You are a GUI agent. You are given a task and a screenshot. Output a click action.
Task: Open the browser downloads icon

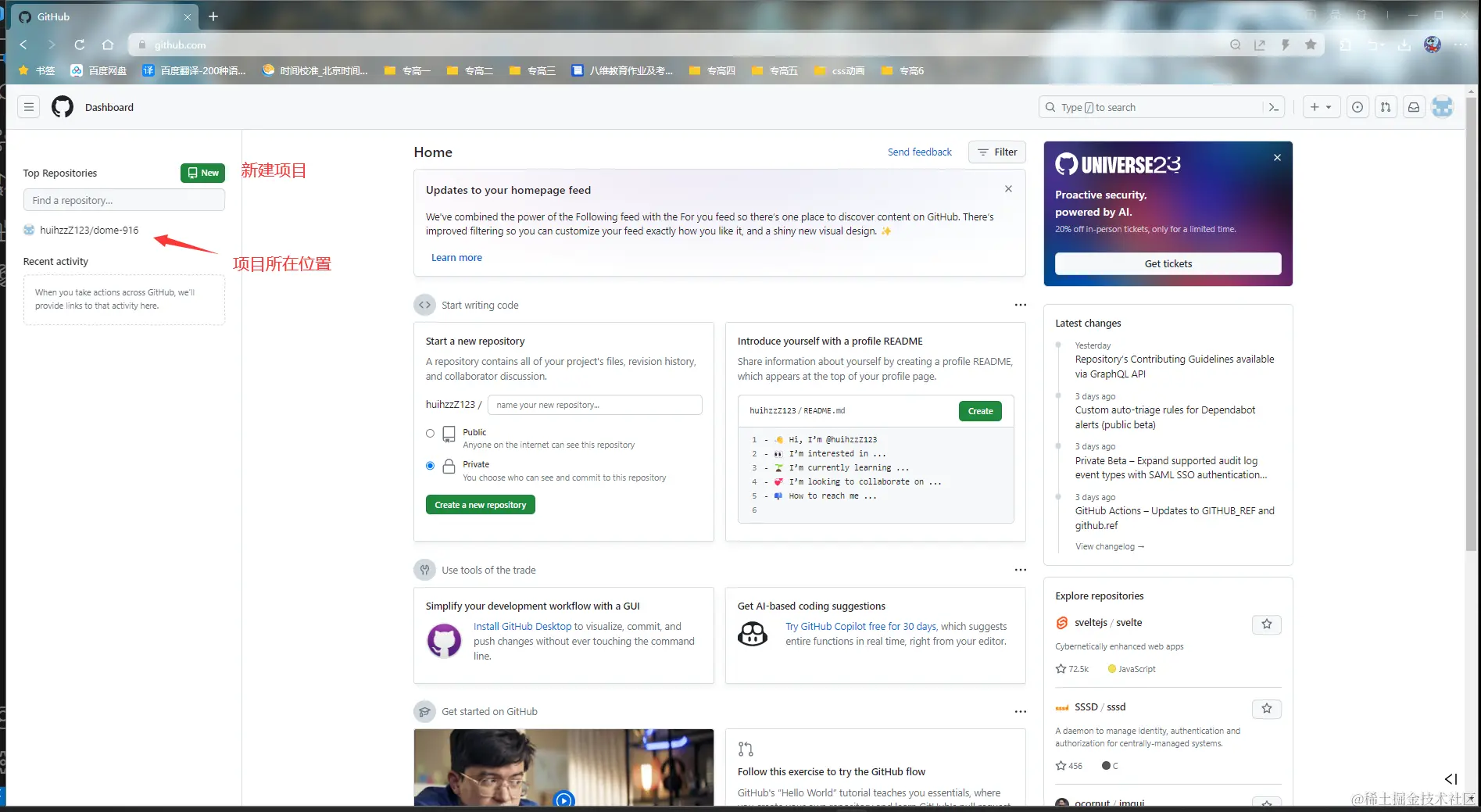point(1404,45)
